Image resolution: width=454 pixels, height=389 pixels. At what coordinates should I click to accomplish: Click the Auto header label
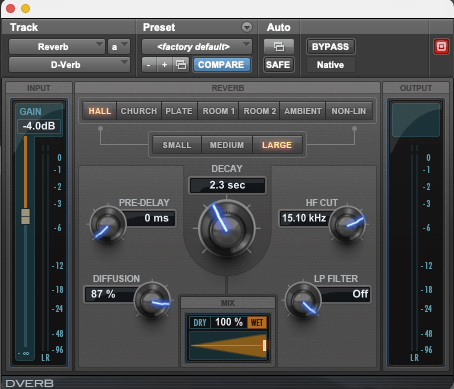click(278, 27)
